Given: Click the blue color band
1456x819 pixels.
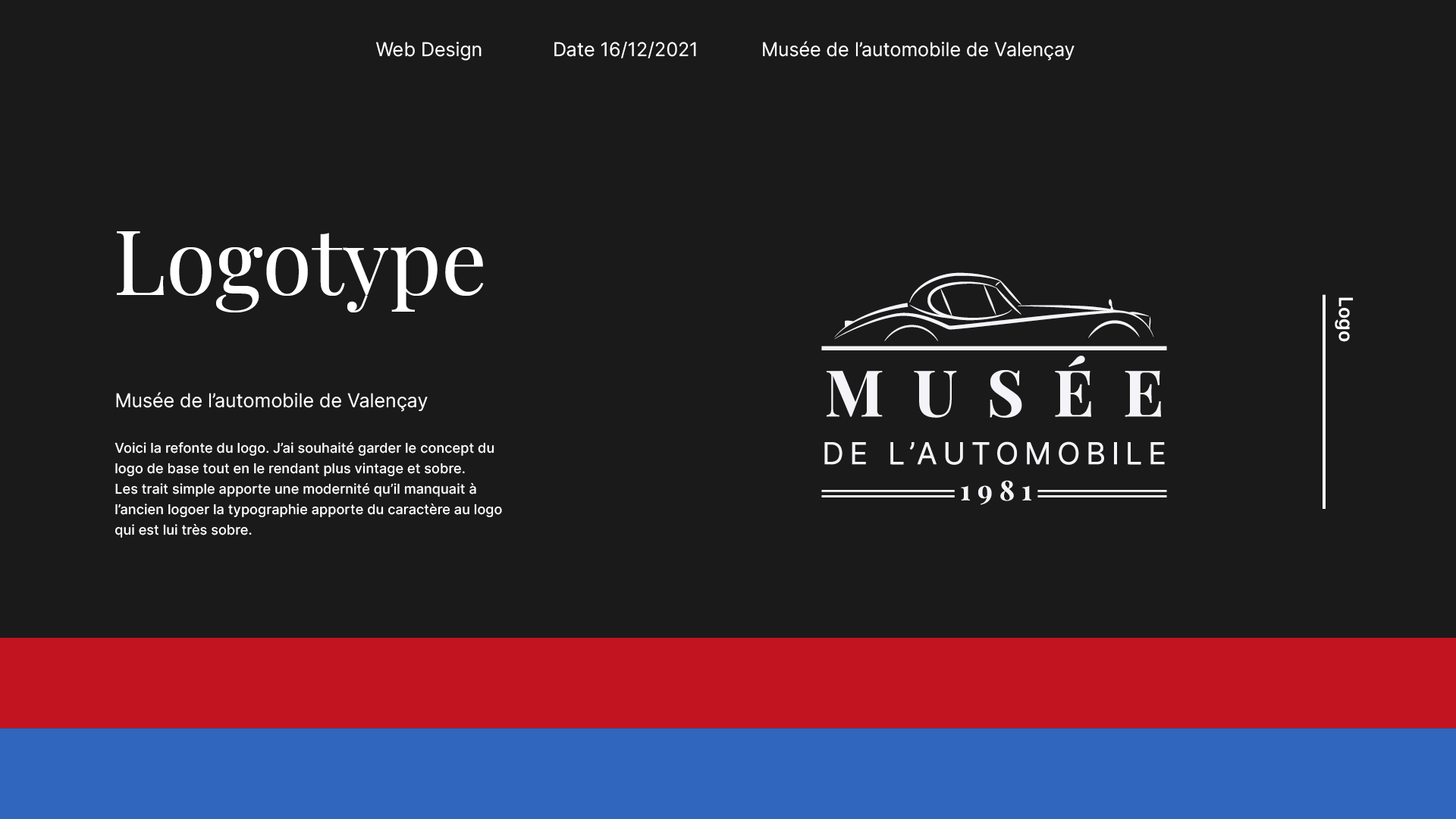Looking at the screenshot, I should (x=728, y=773).
